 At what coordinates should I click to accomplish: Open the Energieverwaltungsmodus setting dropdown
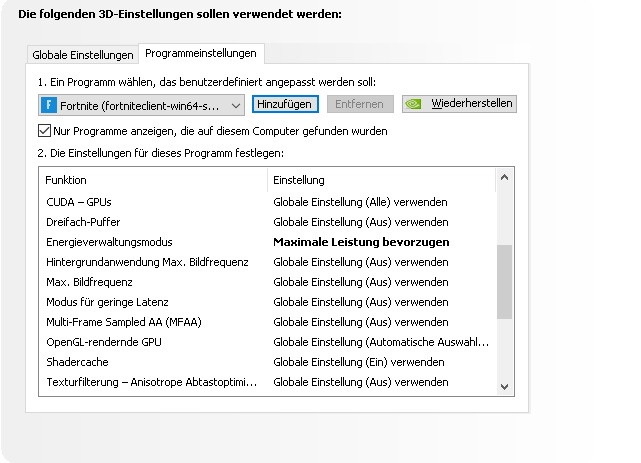[361, 242]
